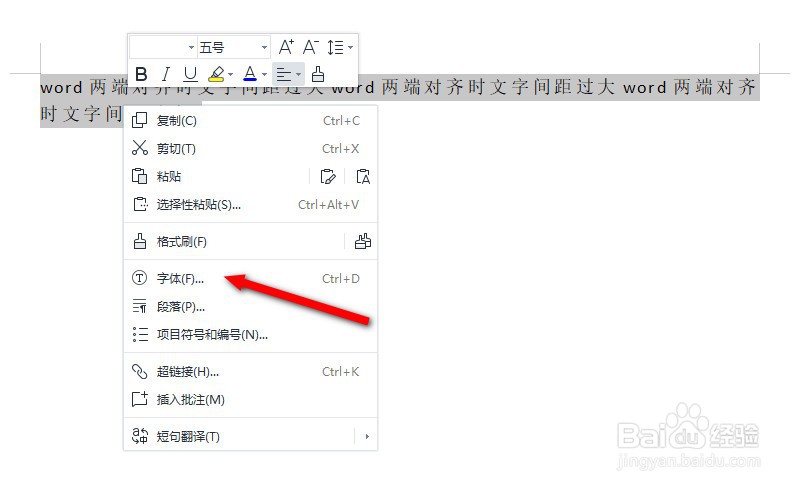Image resolution: width=804 pixels, height=489 pixels.
Task: Click the copy icon beside 复制(C)
Action: (x=139, y=120)
